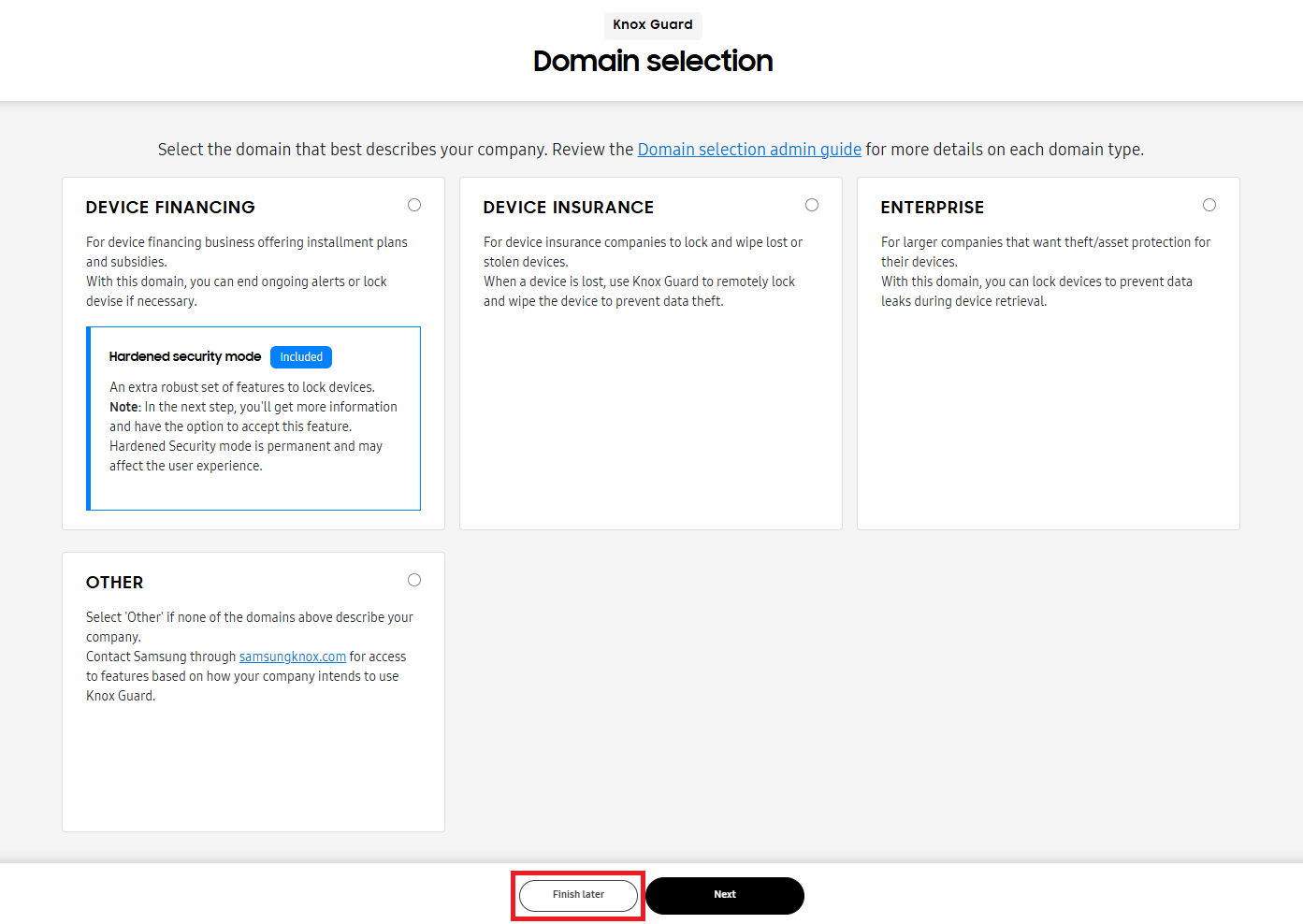The image size is (1303, 924).
Task: Click the Hardened security mode heading
Action: 184,356
